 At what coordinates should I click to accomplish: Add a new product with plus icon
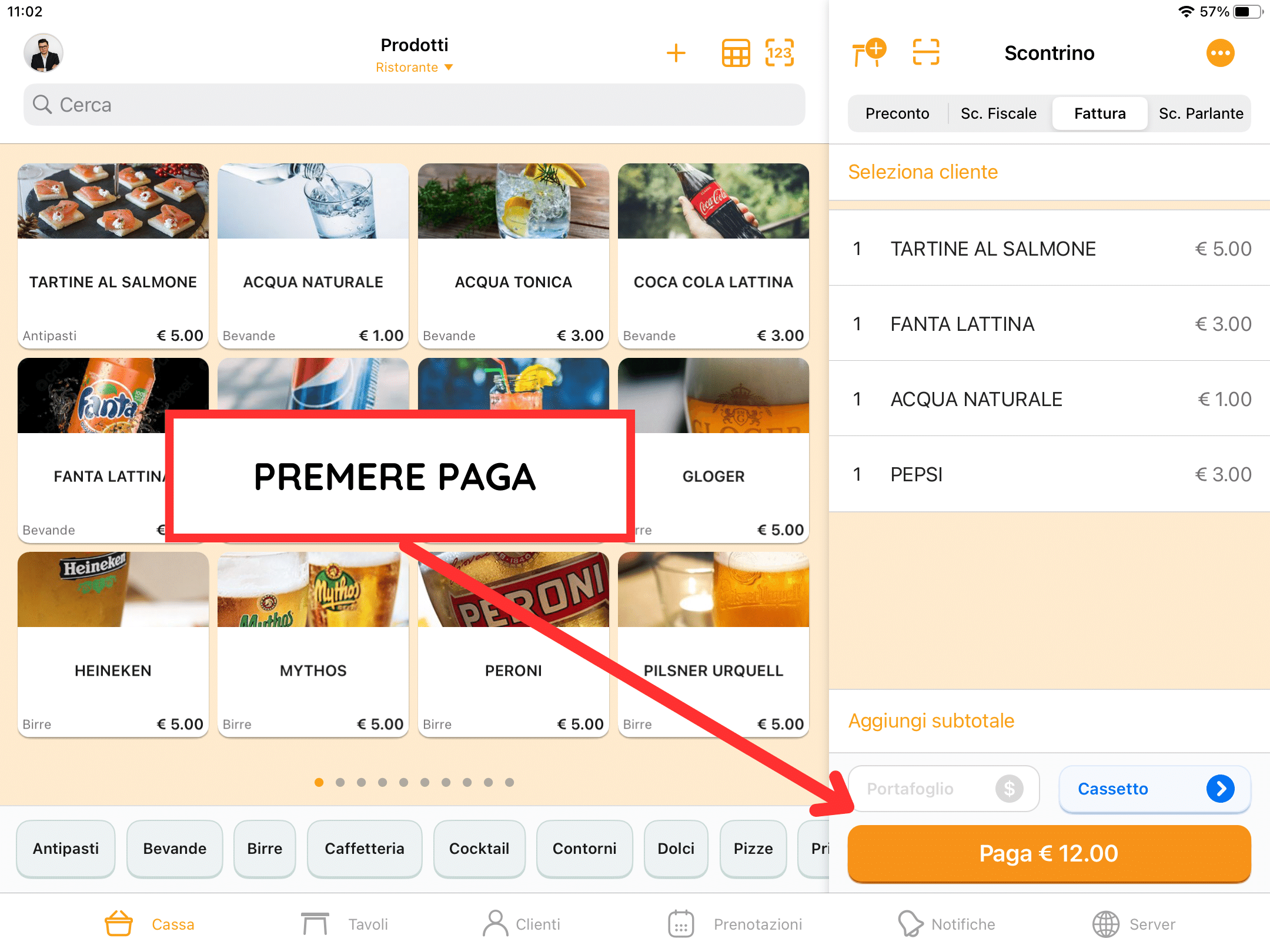[x=676, y=53]
